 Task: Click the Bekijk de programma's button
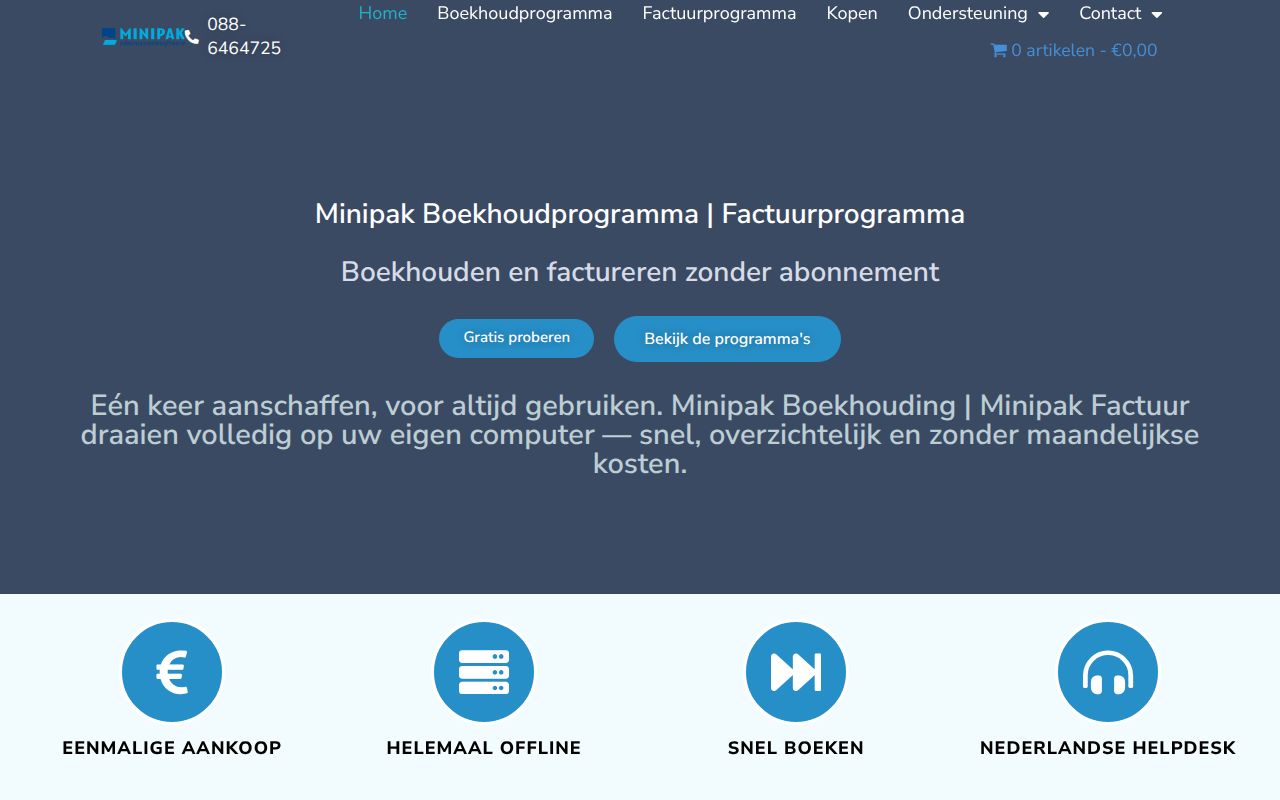coord(727,339)
